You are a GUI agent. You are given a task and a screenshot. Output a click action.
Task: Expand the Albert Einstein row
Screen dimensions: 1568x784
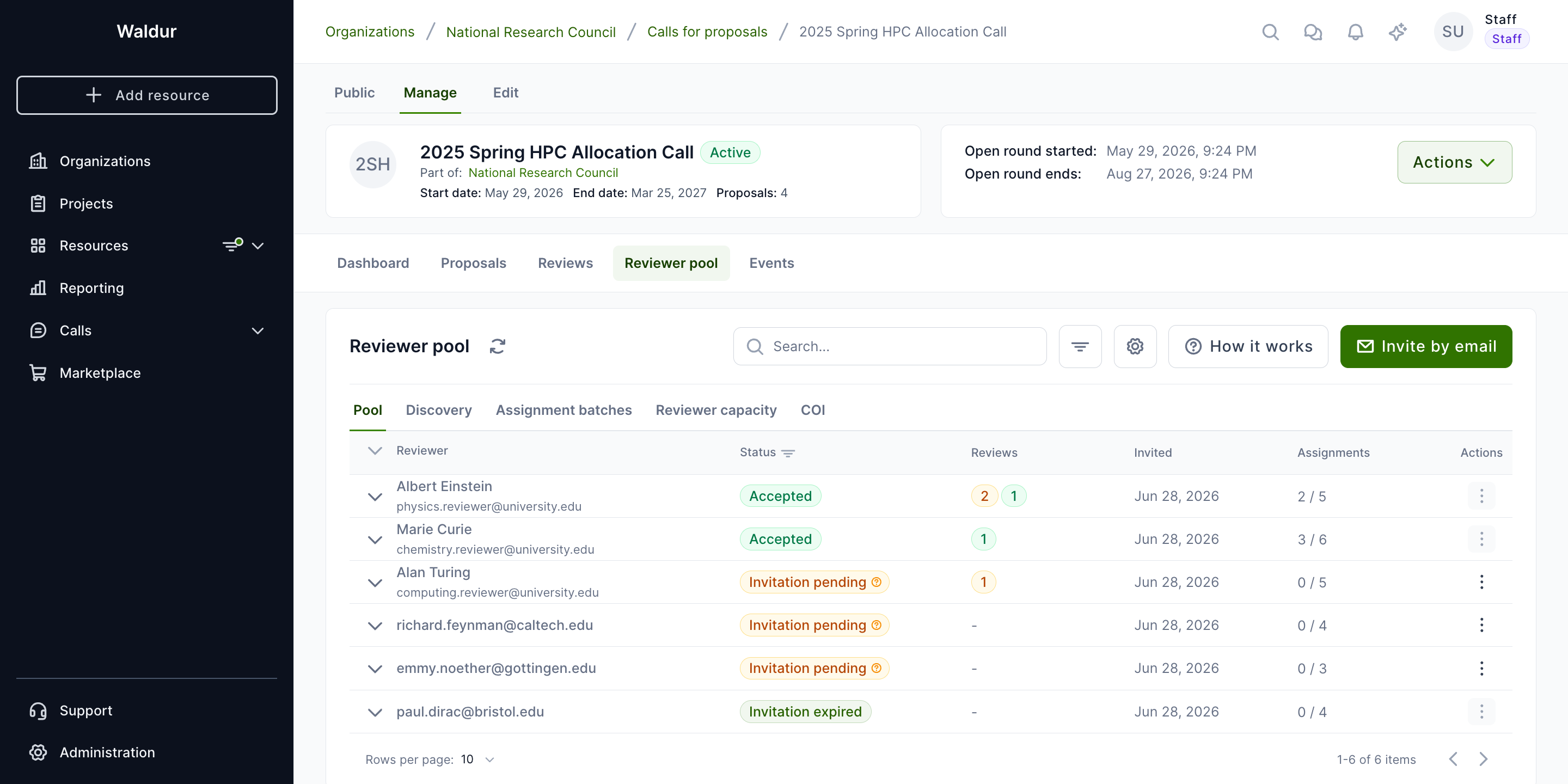click(375, 497)
